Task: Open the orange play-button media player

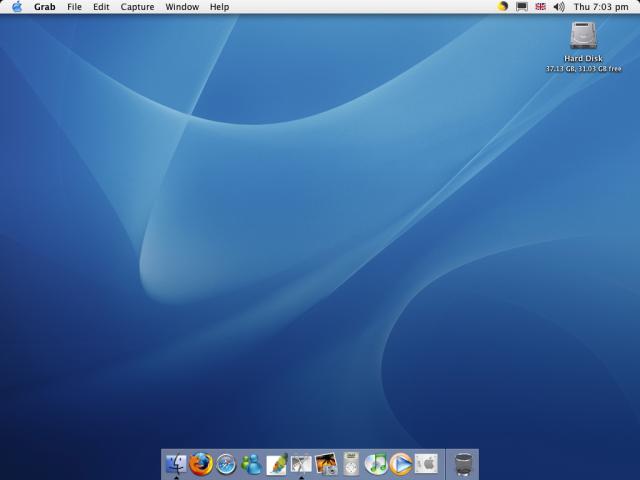Action: [401, 464]
